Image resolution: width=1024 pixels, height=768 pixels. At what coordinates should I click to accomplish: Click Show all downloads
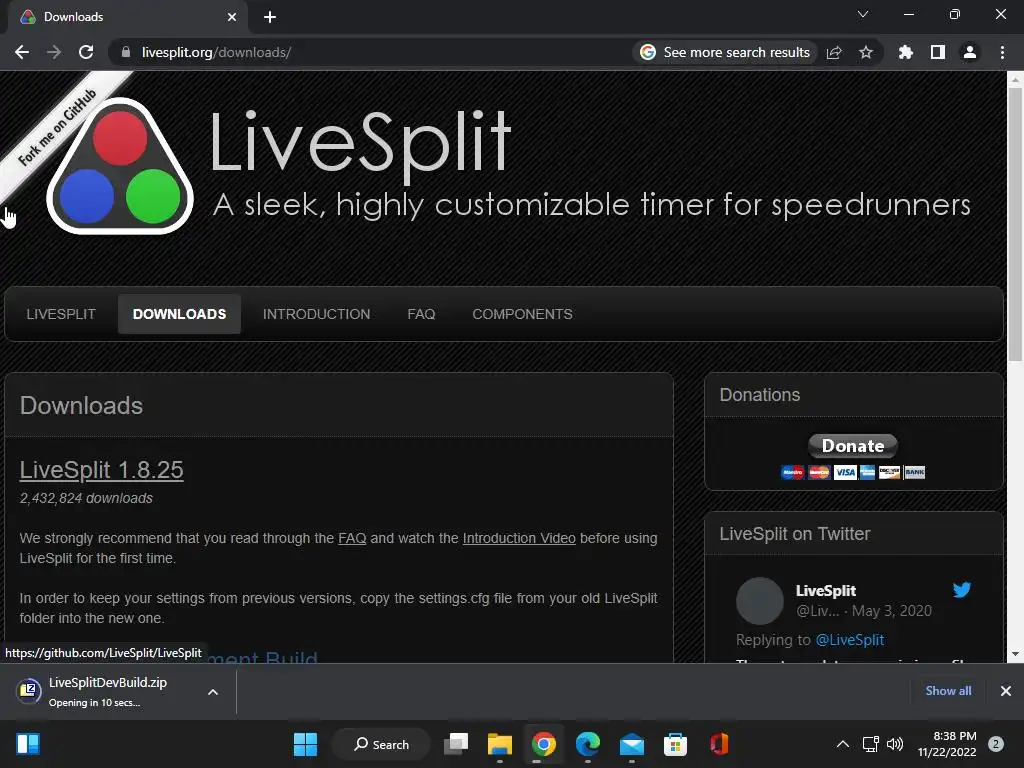click(948, 691)
